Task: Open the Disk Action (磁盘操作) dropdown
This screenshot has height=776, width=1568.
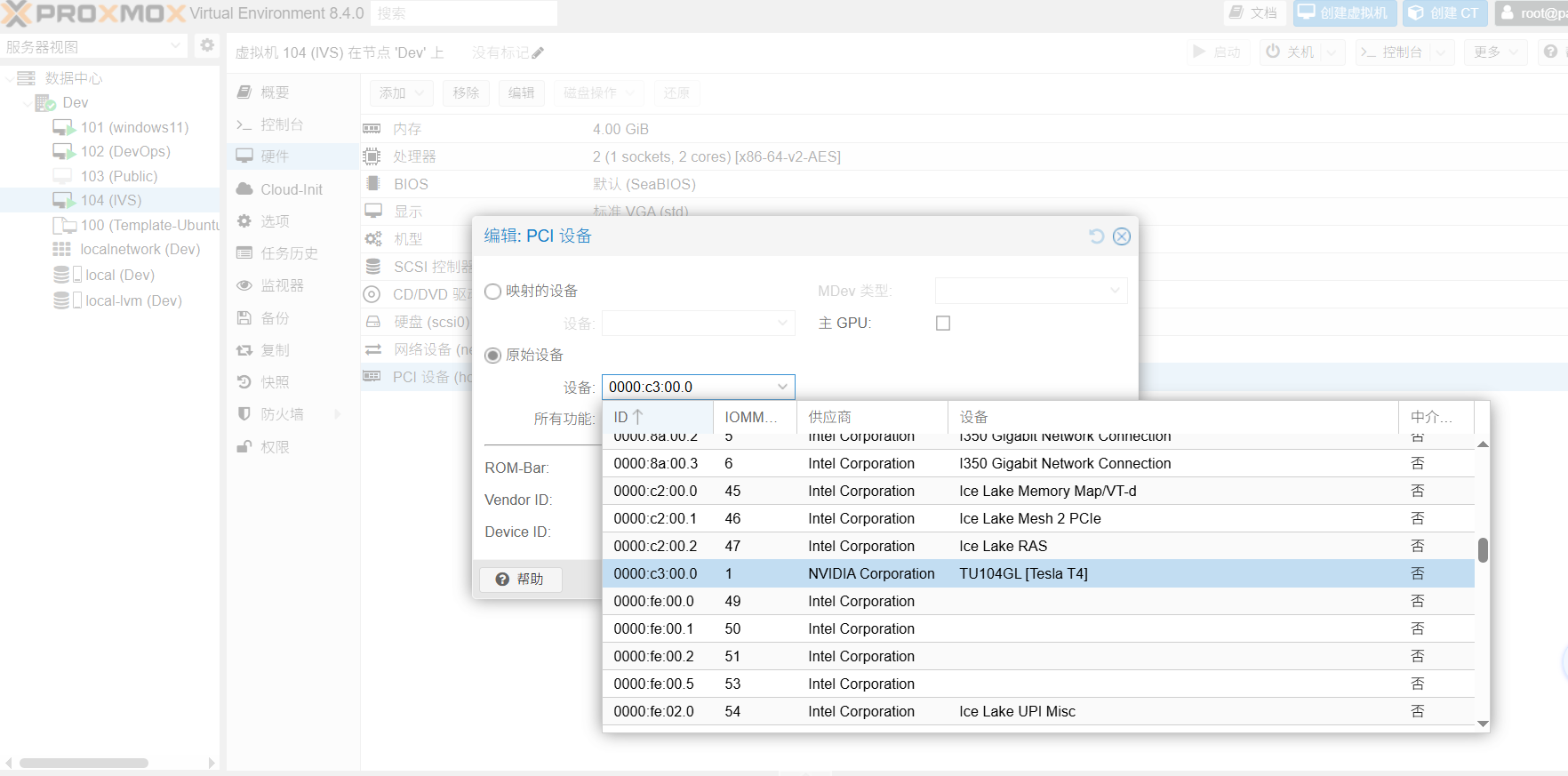Action: (599, 92)
